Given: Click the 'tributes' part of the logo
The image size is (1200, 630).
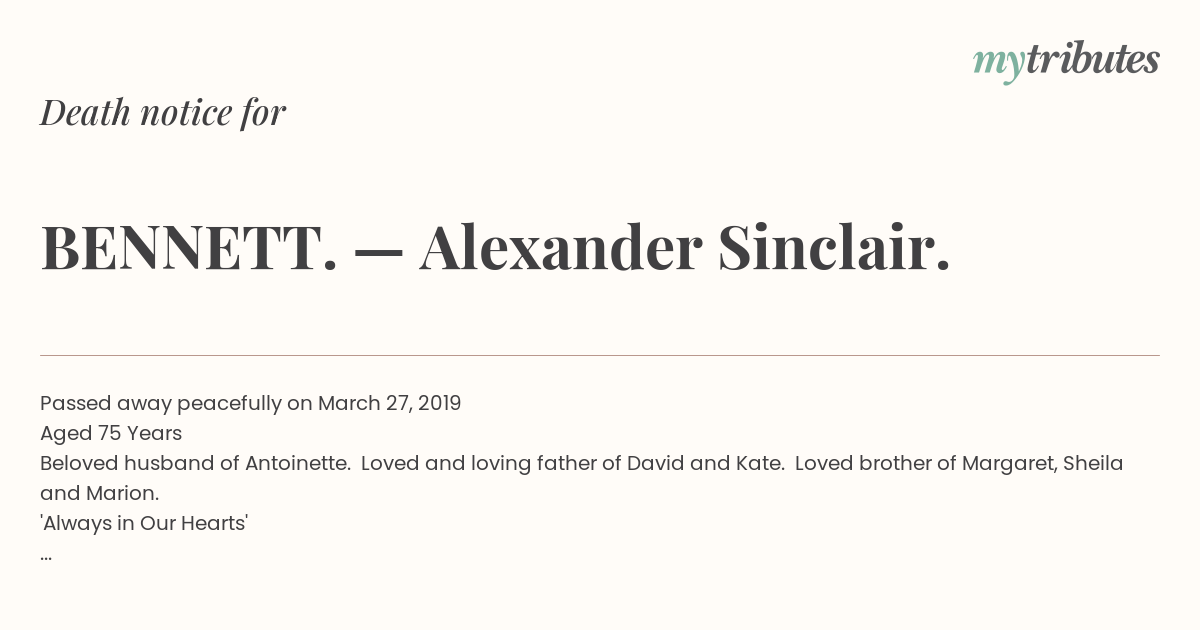Looking at the screenshot, I should [x=1092, y=60].
